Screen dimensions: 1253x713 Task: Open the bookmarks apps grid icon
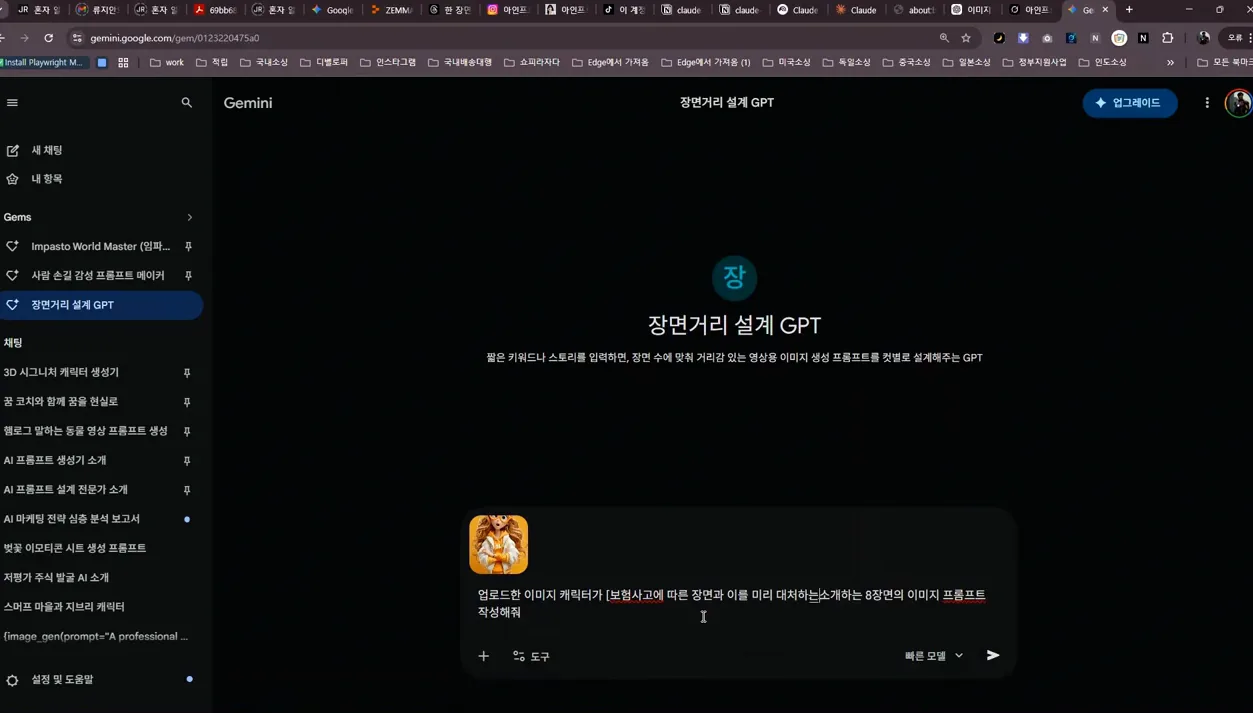pyautogui.click(x=123, y=62)
